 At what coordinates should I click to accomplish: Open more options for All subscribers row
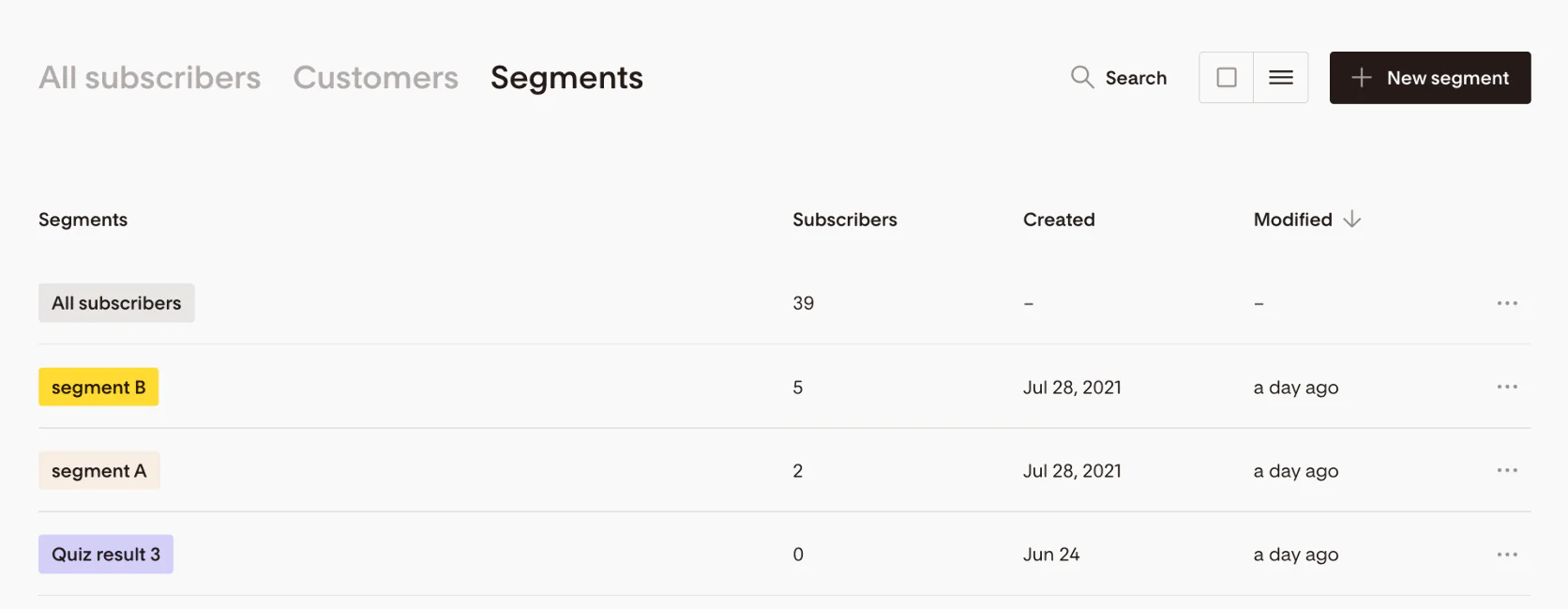pos(1507,303)
